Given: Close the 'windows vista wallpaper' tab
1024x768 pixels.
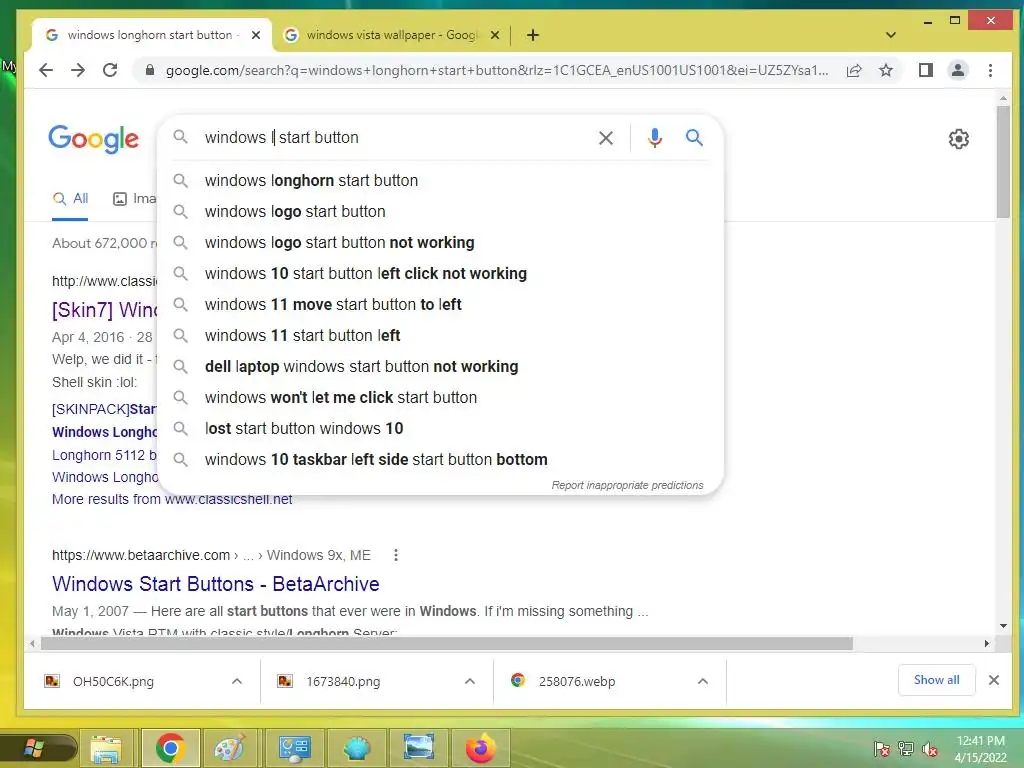Looking at the screenshot, I should coord(495,35).
